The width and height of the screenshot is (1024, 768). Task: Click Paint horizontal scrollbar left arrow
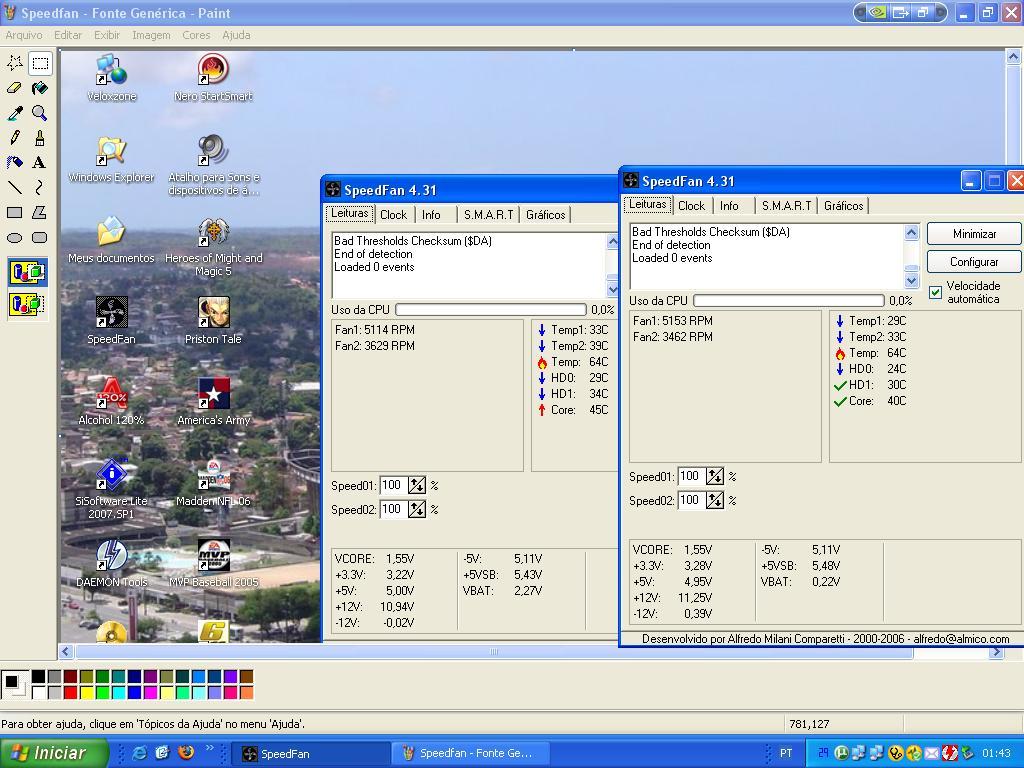(x=66, y=651)
